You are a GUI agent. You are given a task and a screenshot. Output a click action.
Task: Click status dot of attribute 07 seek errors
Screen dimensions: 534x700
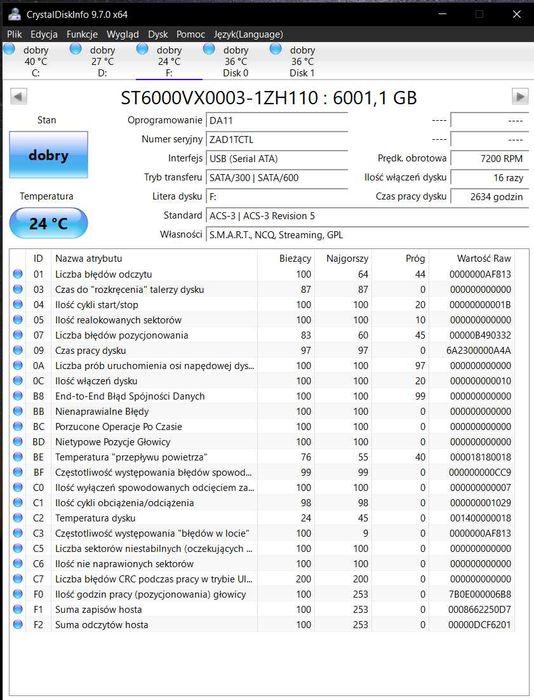point(18,335)
